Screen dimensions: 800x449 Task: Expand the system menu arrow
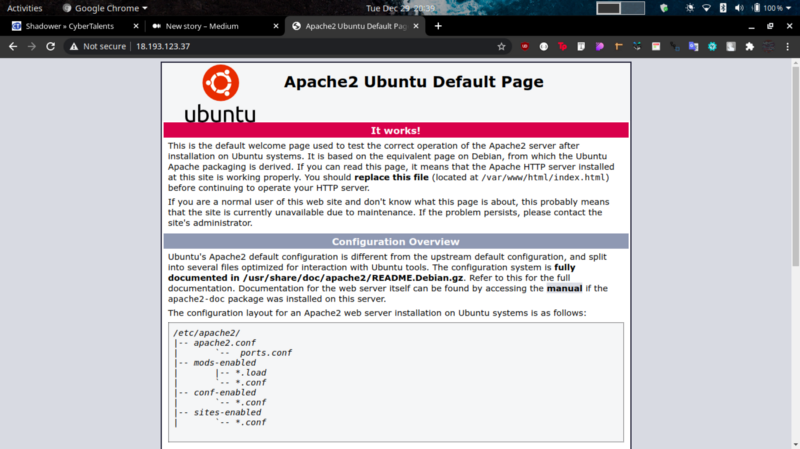pos(789,8)
